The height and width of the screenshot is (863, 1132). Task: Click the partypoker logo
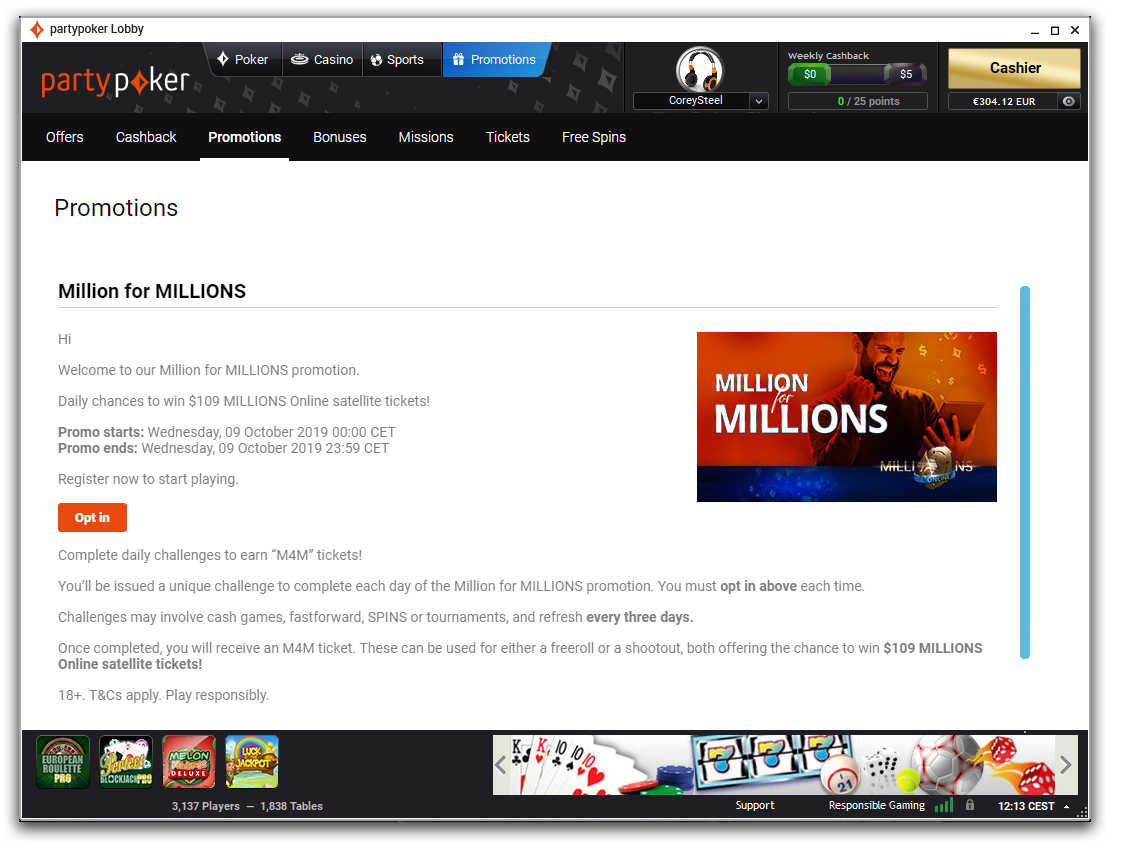click(115, 81)
